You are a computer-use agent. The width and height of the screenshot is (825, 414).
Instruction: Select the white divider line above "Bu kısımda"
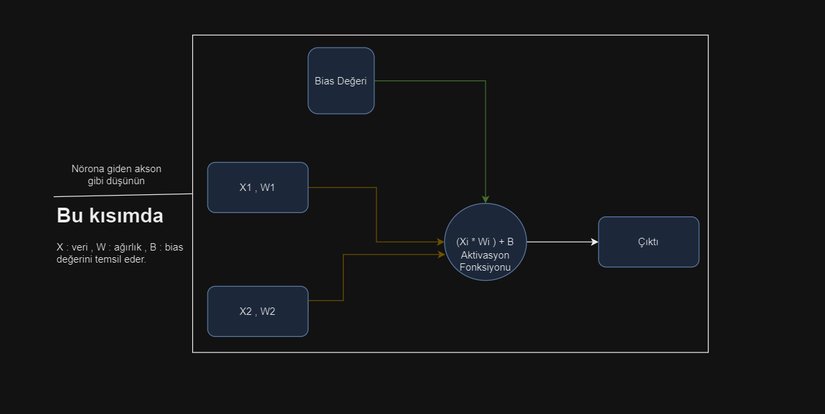click(120, 195)
